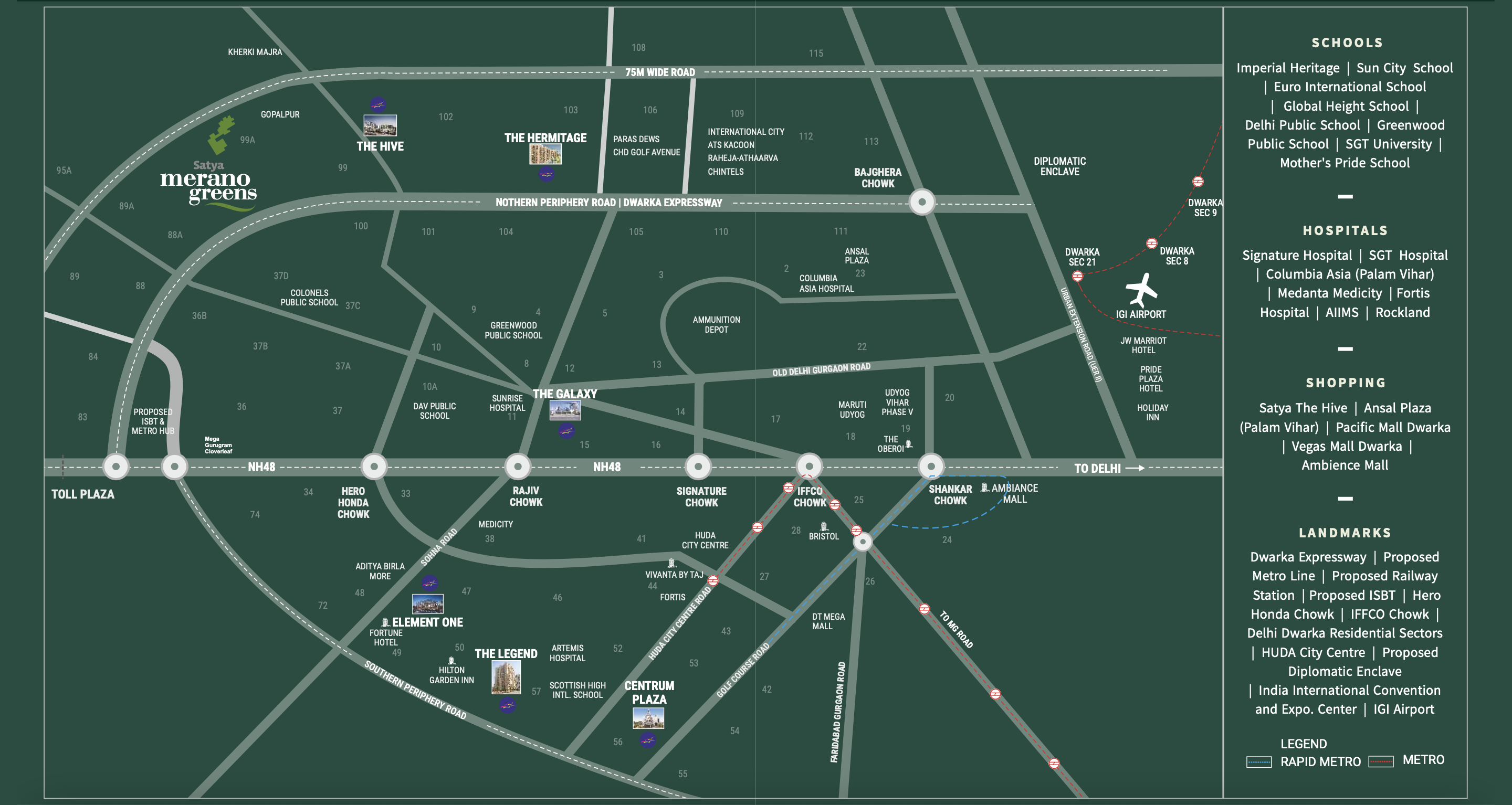This screenshot has width=1512, height=805.
Task: Click the hotel icon above Hilton Garden Inn
Action: [451, 661]
